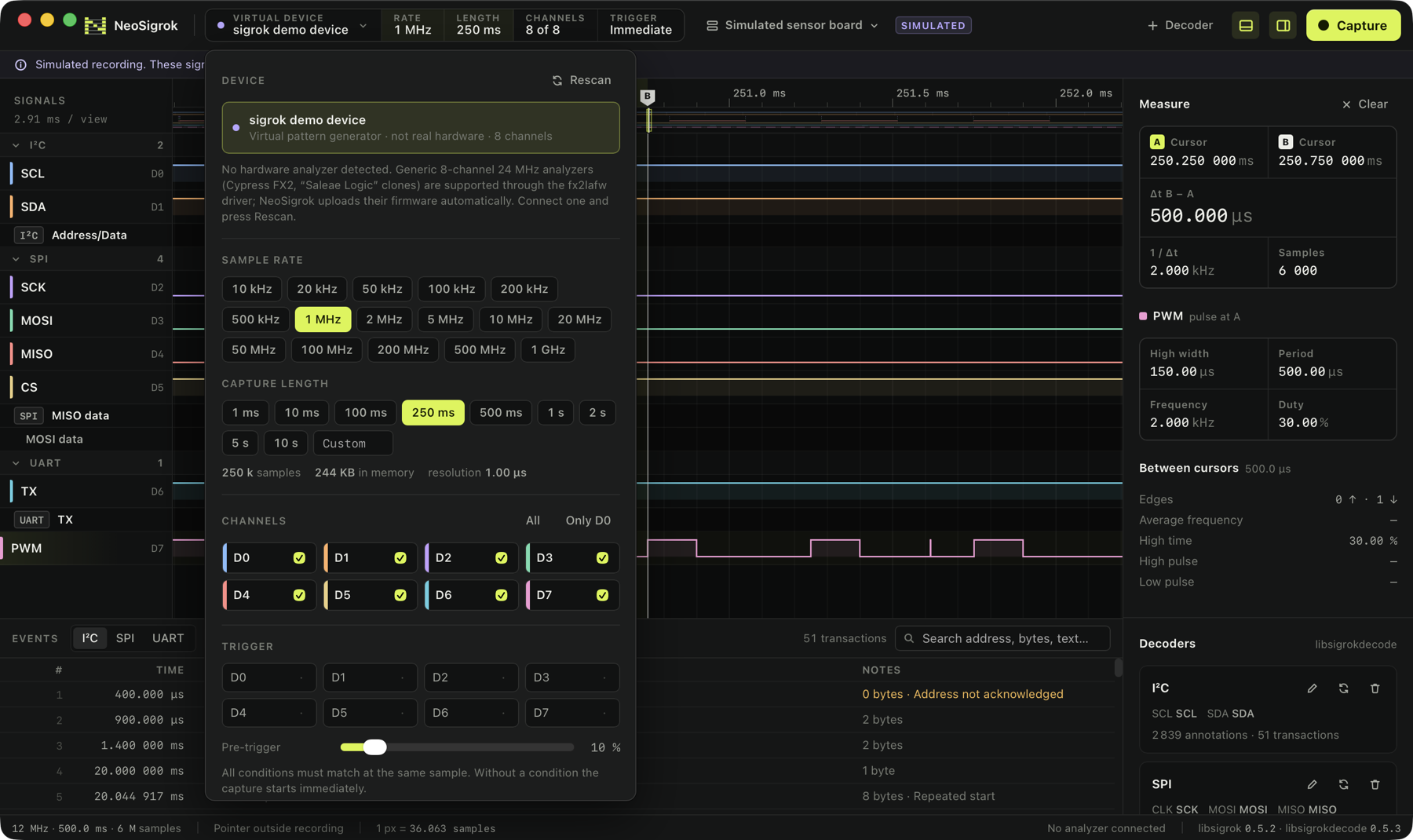Uncheck channel D2 checkbox
1413x840 pixels.
click(x=501, y=557)
